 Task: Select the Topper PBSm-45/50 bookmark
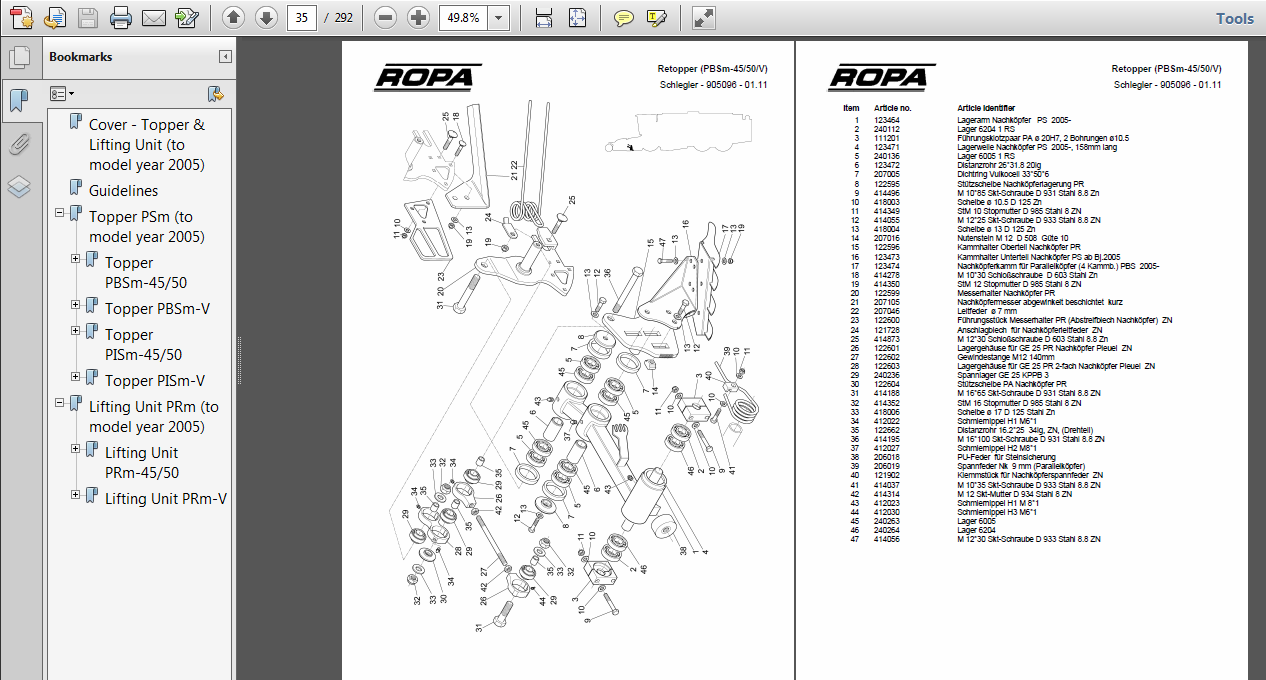(x=145, y=272)
